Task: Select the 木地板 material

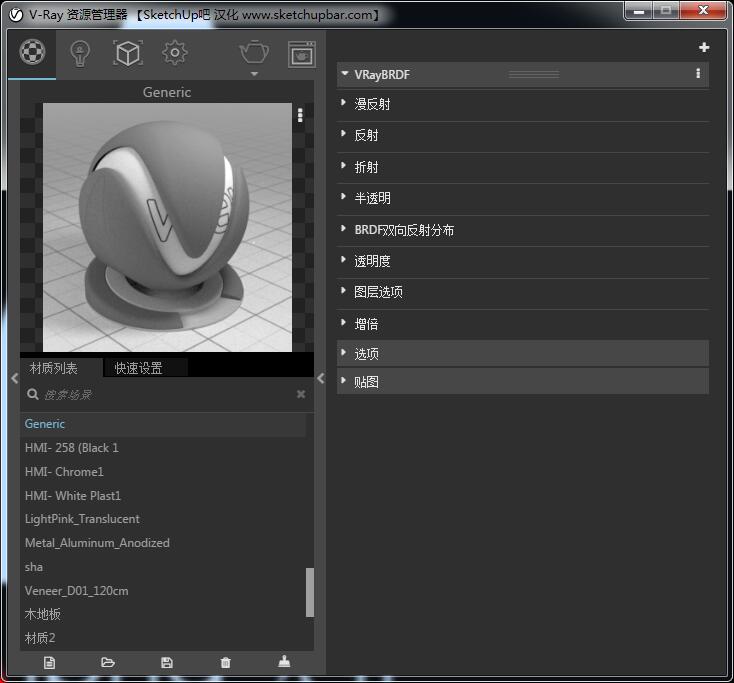Action: click(163, 614)
